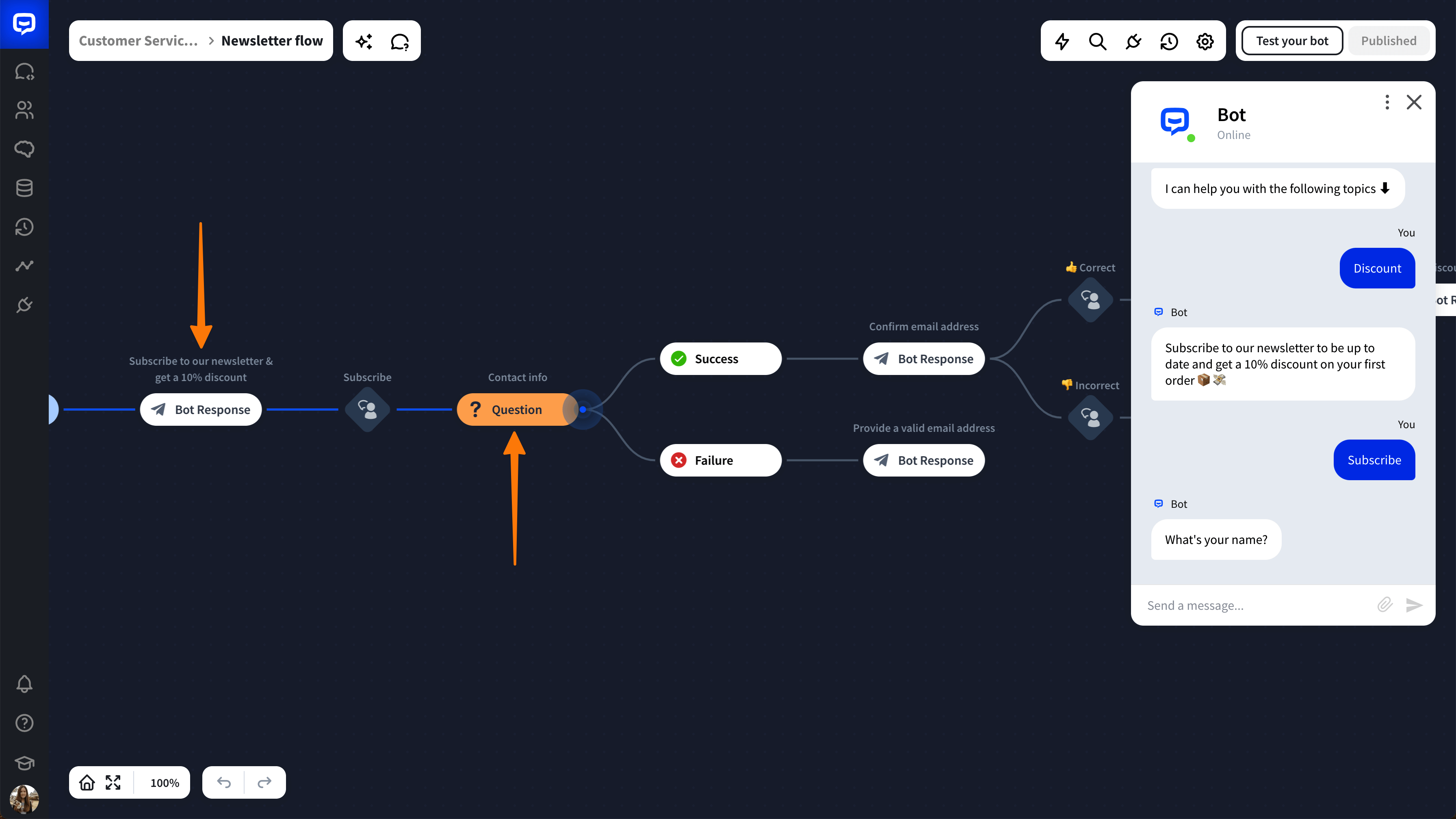Click the lightning bolt icon in toolbar
This screenshot has width=1456, height=819.
click(x=1062, y=41)
